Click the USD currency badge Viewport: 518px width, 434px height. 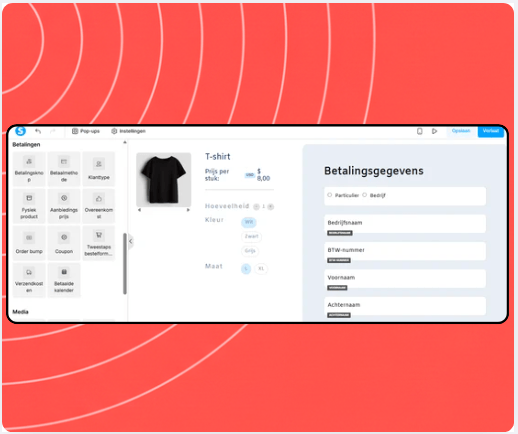250,175
